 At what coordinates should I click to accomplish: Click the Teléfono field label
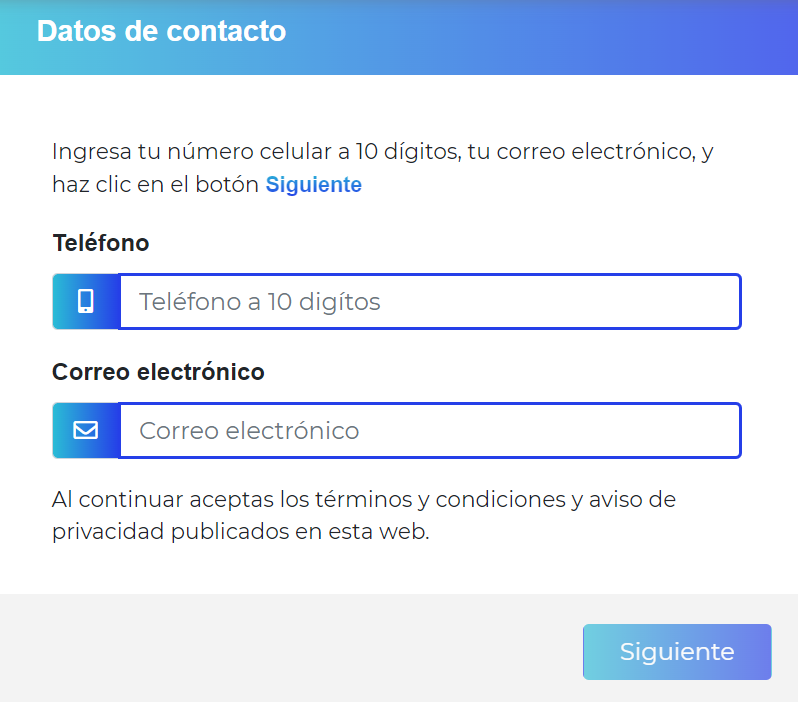(x=100, y=243)
